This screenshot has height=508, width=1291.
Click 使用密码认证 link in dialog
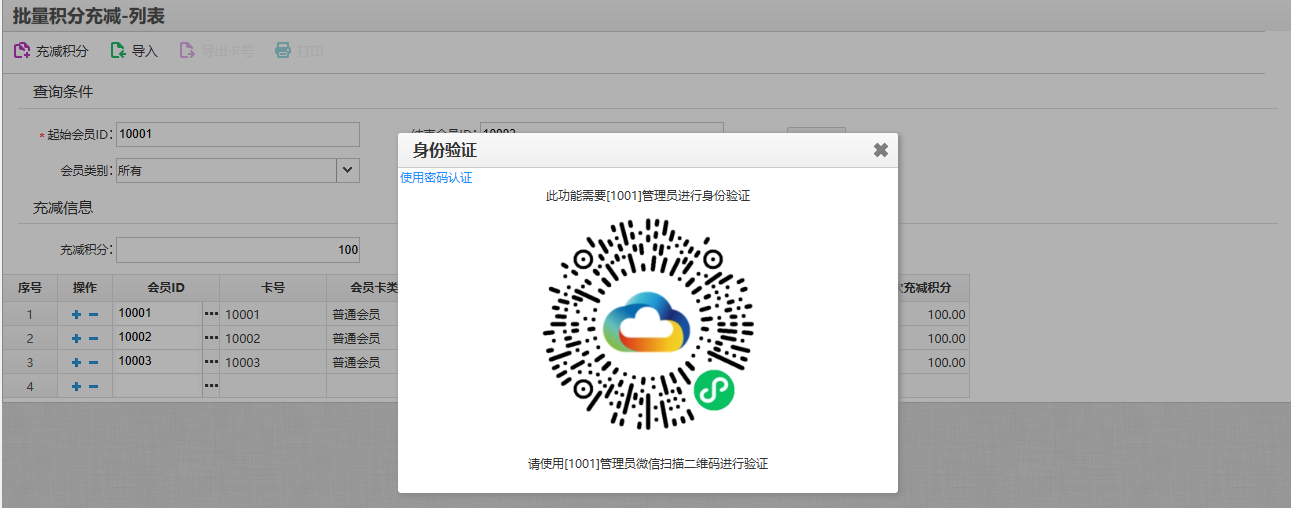(x=436, y=178)
